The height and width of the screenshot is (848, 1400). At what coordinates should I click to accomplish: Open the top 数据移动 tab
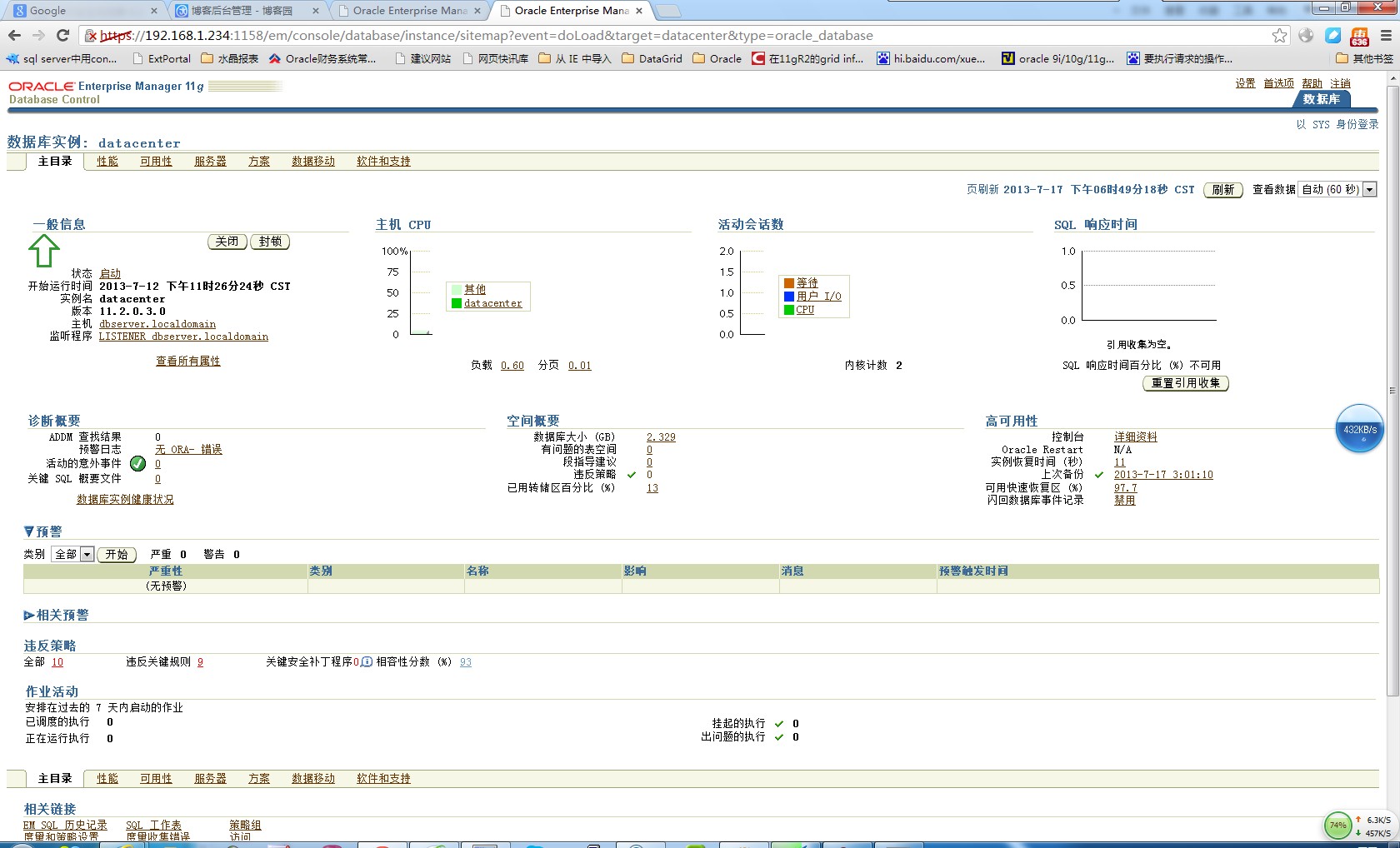[x=313, y=162]
